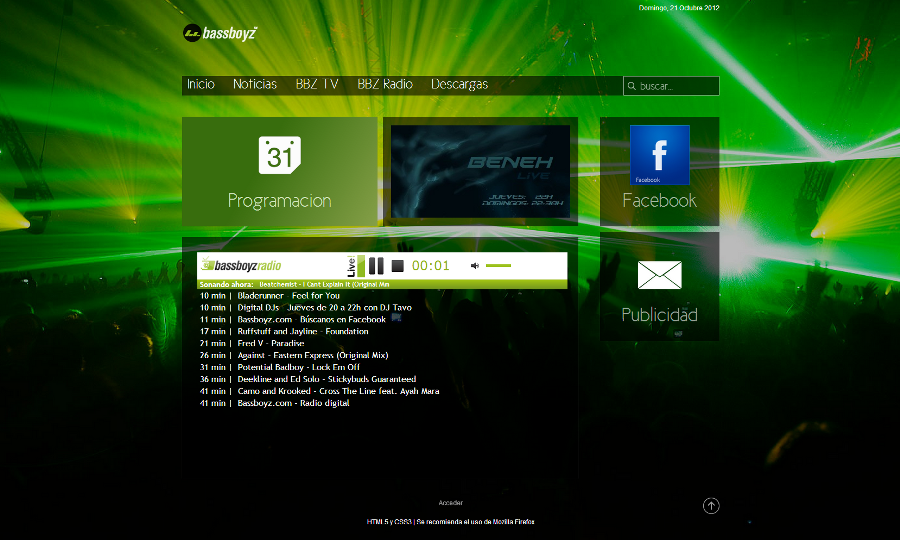The image size is (900, 540).
Task: Navigate to BBZ Radio
Action: 385,84
